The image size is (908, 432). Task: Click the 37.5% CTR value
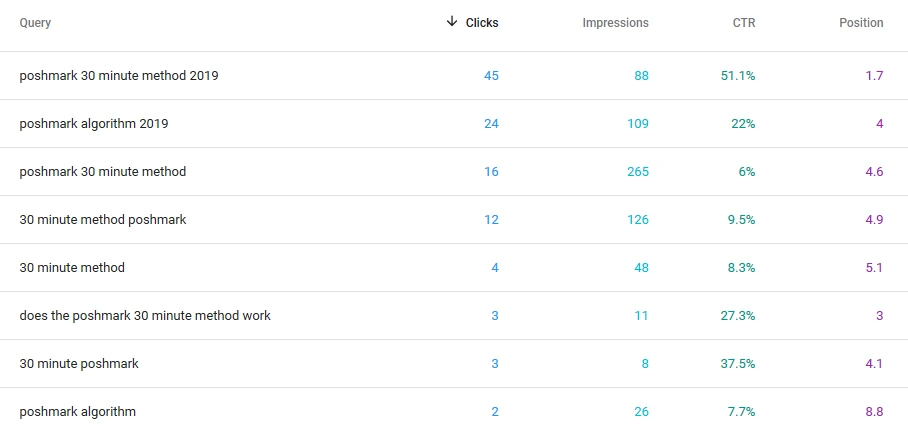pyautogui.click(x=738, y=364)
